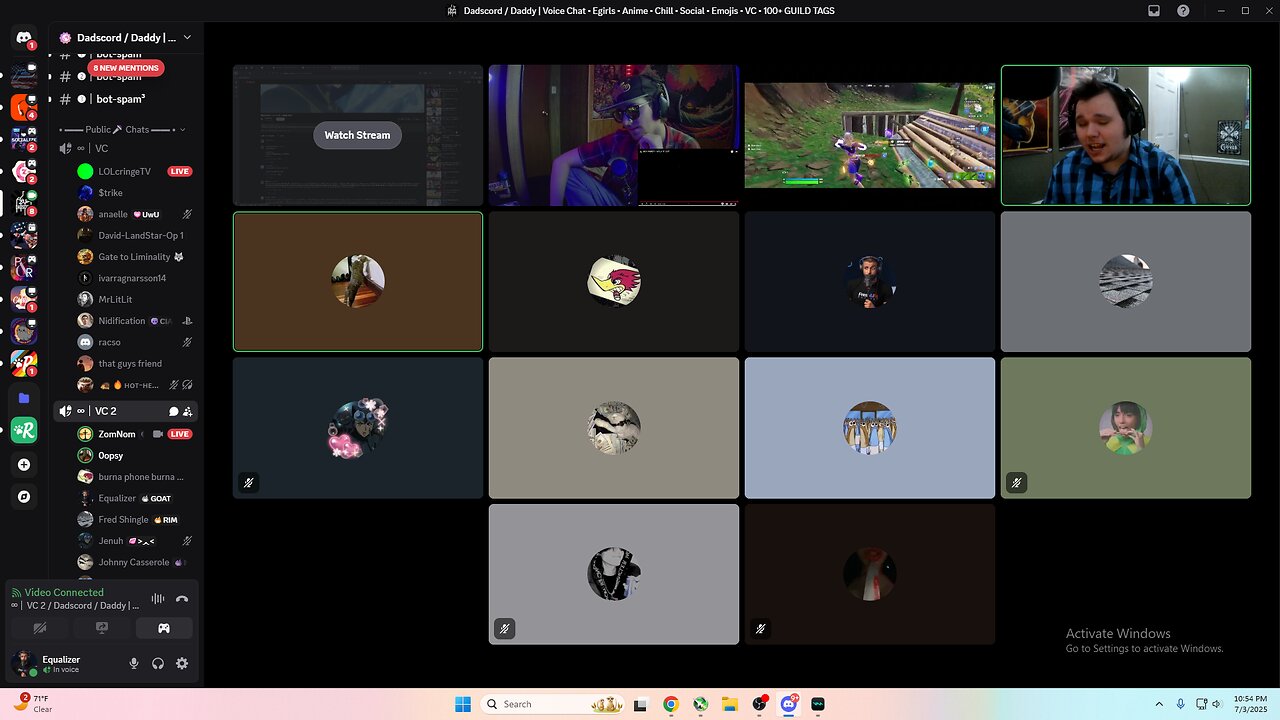
Task: Deafen audio with headphones icon
Action: tap(158, 663)
